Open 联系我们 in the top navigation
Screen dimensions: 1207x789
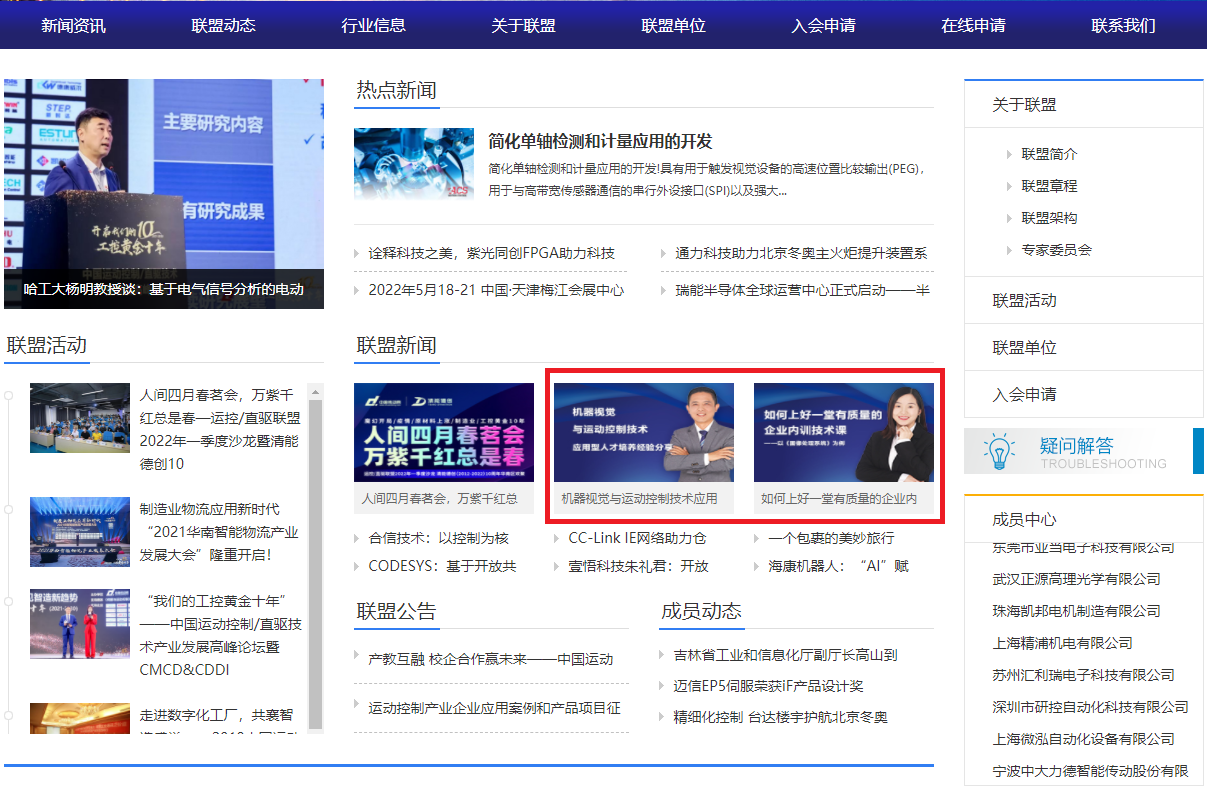(x=1123, y=25)
